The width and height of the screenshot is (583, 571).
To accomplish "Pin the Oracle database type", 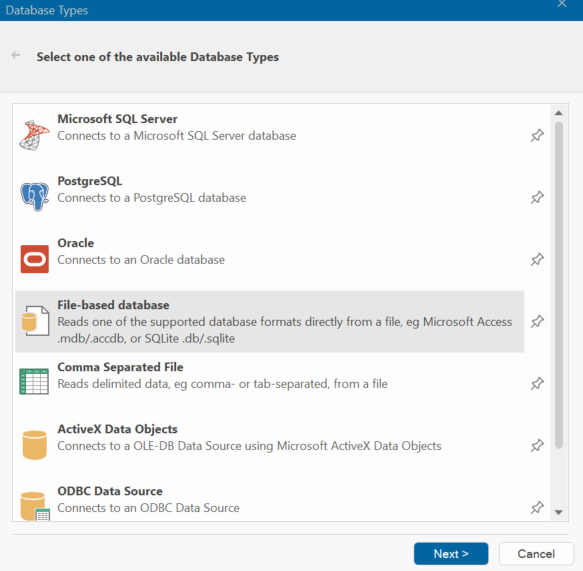I will [537, 259].
